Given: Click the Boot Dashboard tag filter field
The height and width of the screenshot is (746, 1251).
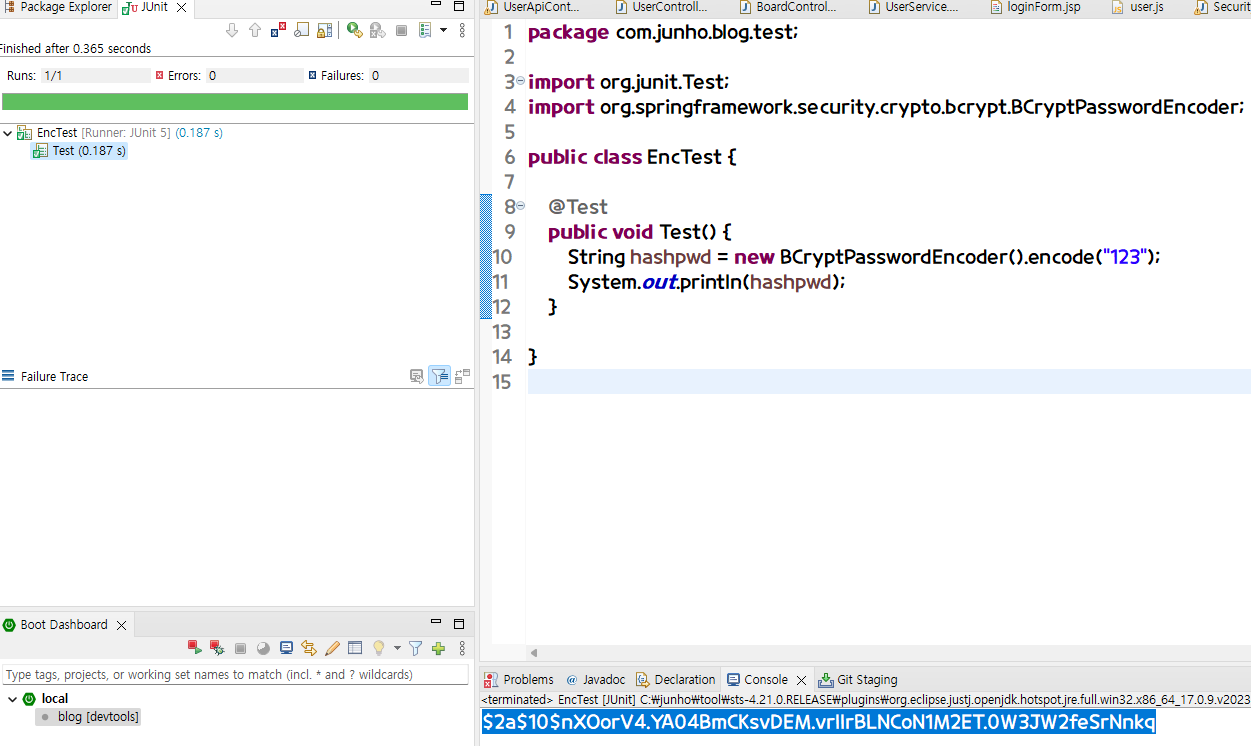Looking at the screenshot, I should pos(235,674).
